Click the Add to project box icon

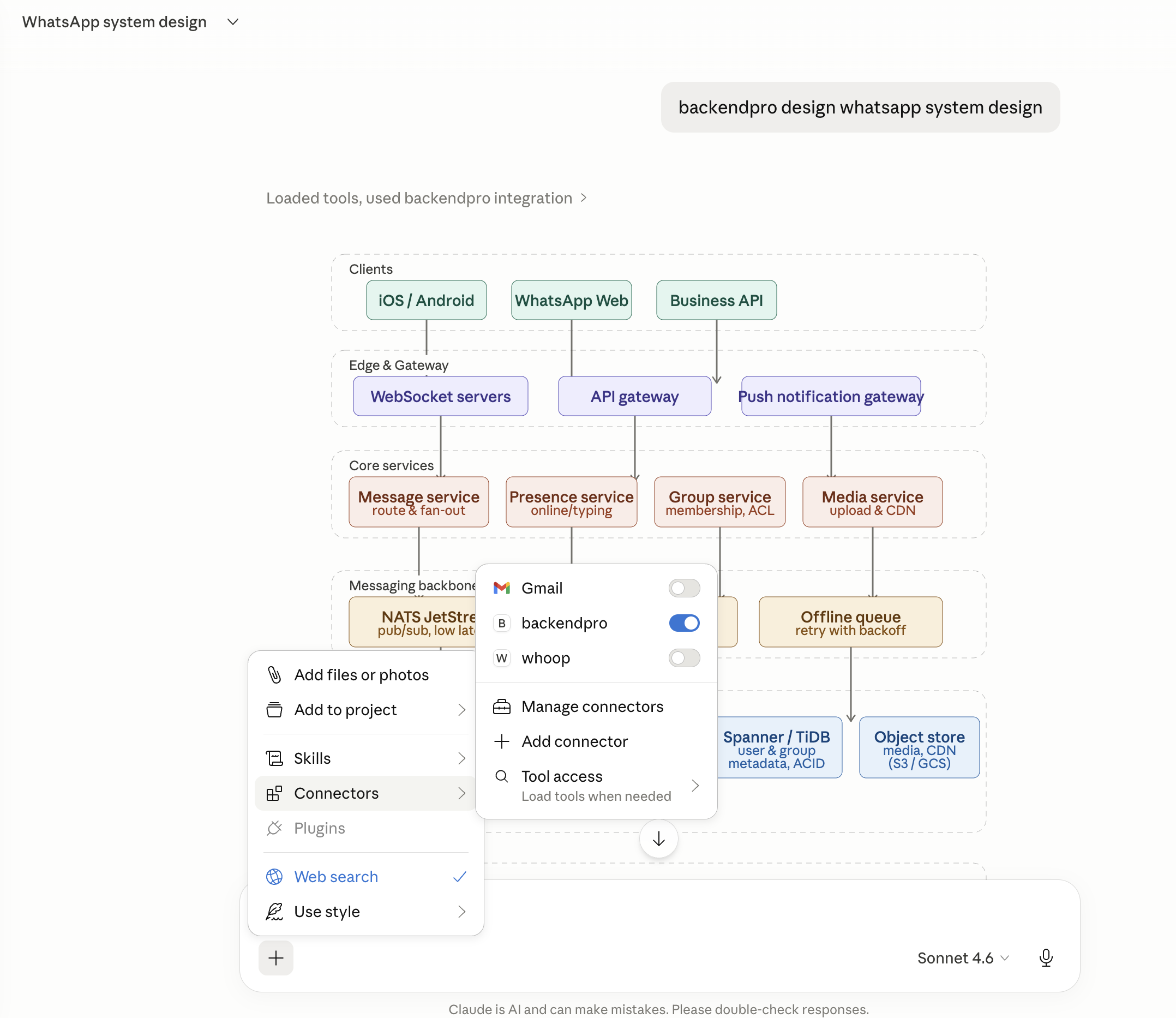274,710
